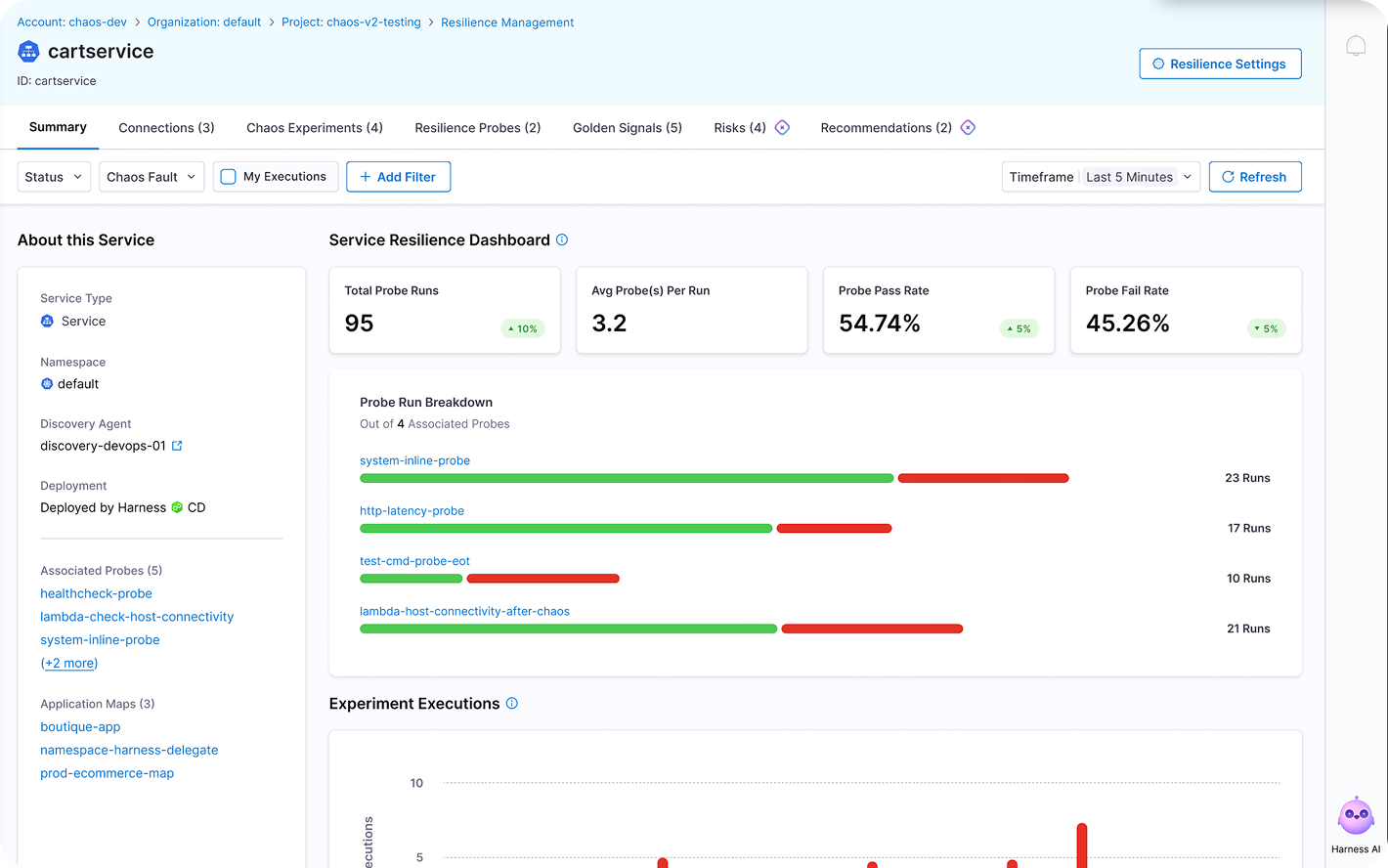The image size is (1388, 868).
Task: Click the Probe Pass Rate card
Action: (x=938, y=310)
